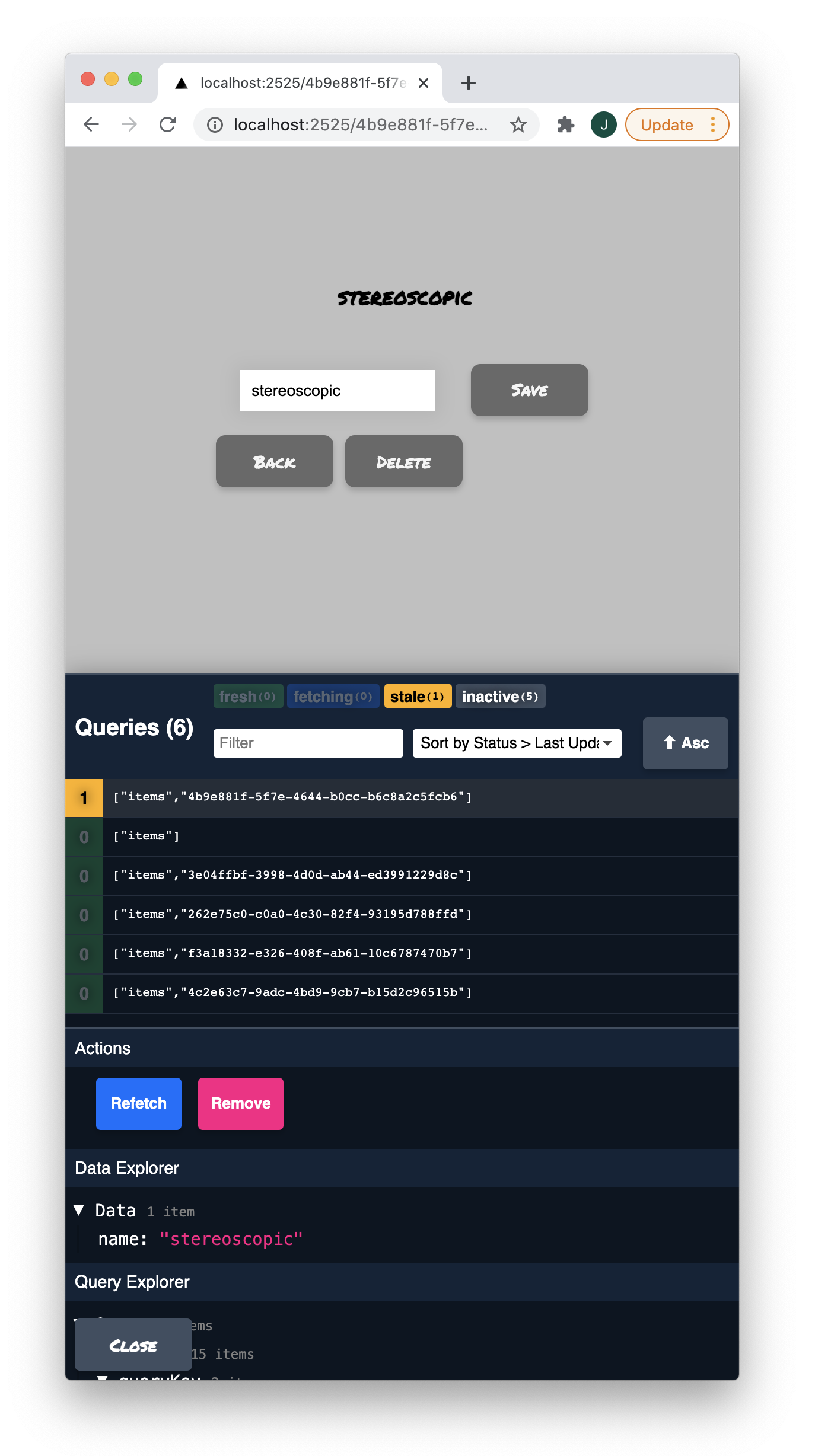The height and width of the screenshot is (1456, 815).
Task: Open a new browser tab
Action: coord(469,83)
